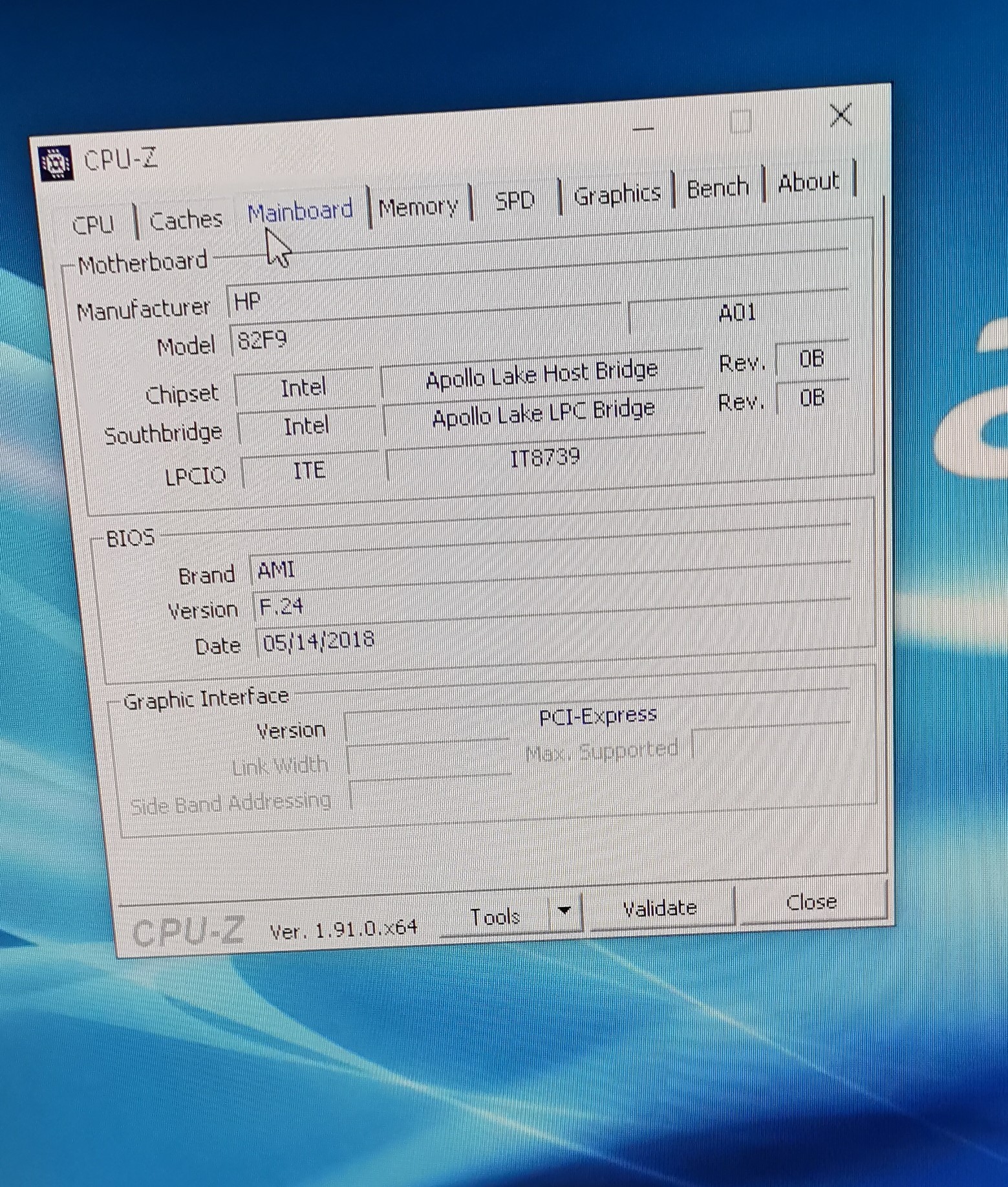Open the Graphics tab
This screenshot has width=1008, height=1187.
coord(617,194)
